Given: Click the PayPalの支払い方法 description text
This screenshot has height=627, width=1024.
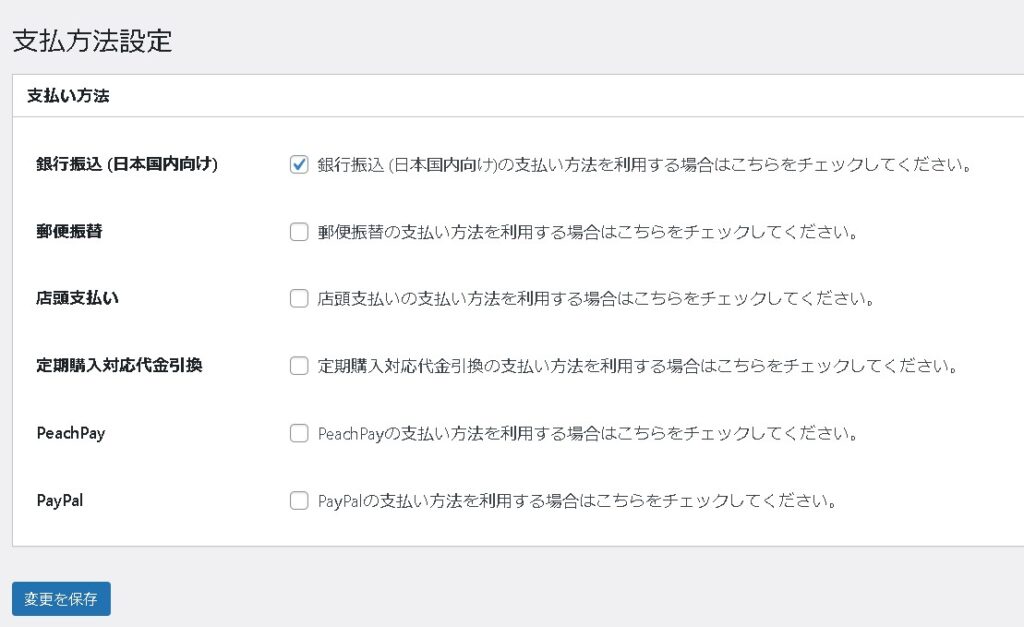Looking at the screenshot, I should [x=576, y=500].
